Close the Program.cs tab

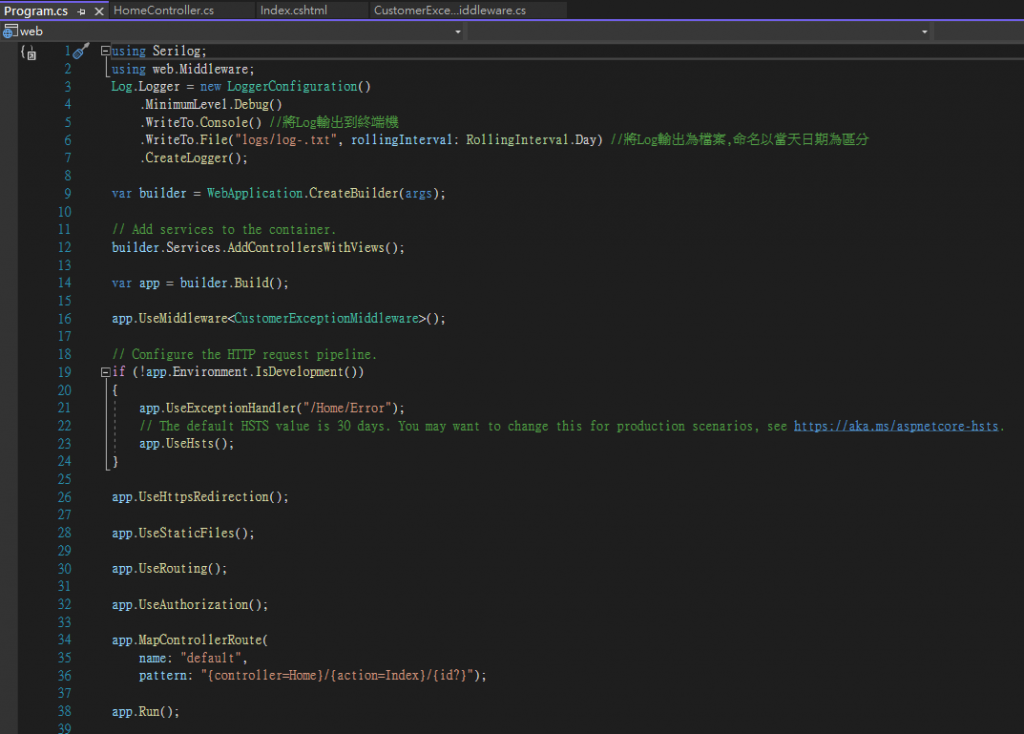[99, 11]
